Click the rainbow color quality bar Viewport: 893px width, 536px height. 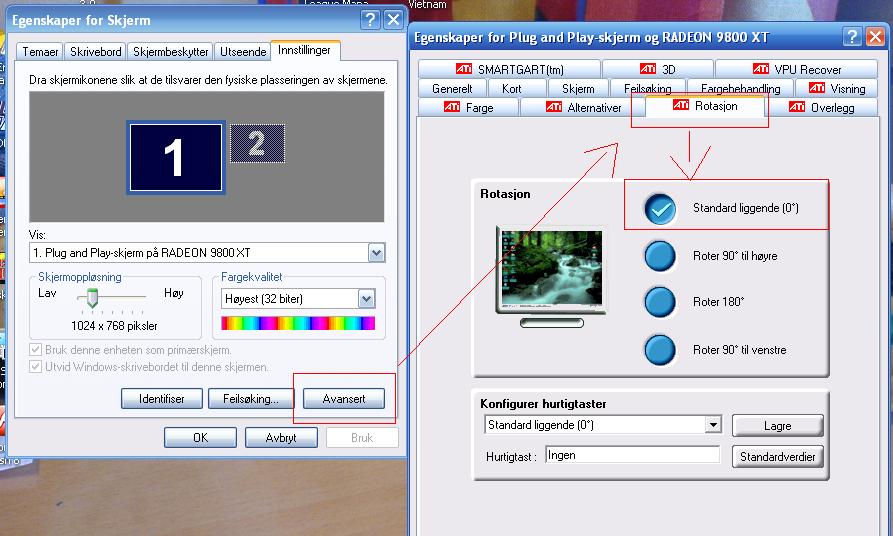298,323
